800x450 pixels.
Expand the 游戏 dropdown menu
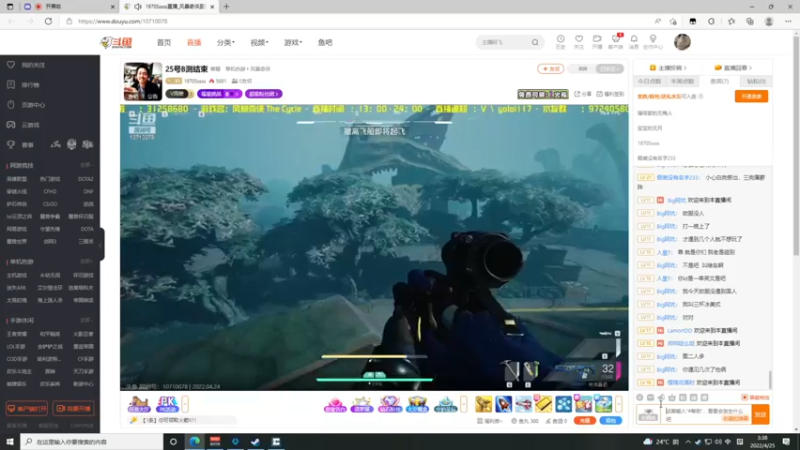293,42
